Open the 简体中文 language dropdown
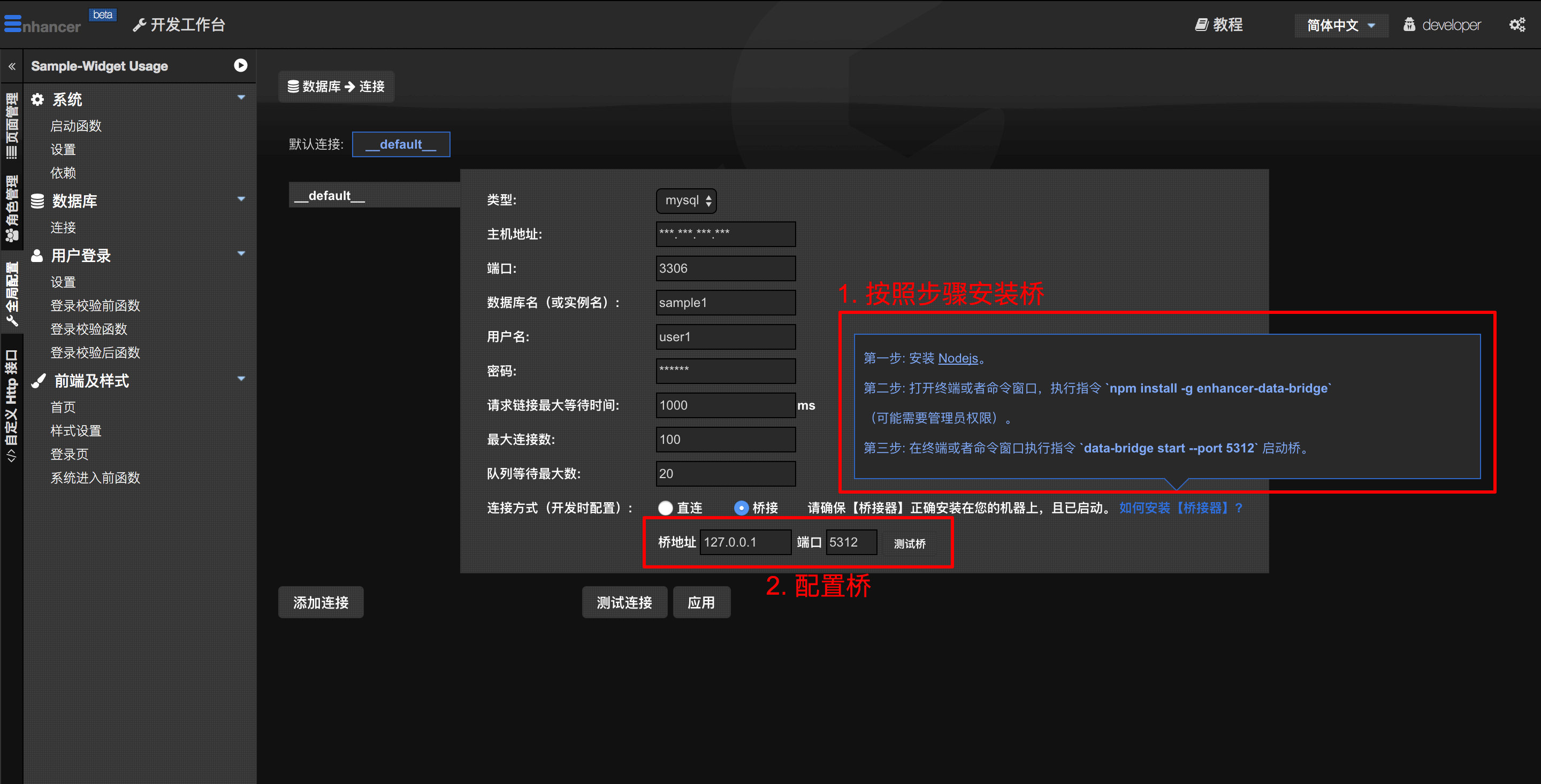The height and width of the screenshot is (784, 1541). tap(1340, 25)
